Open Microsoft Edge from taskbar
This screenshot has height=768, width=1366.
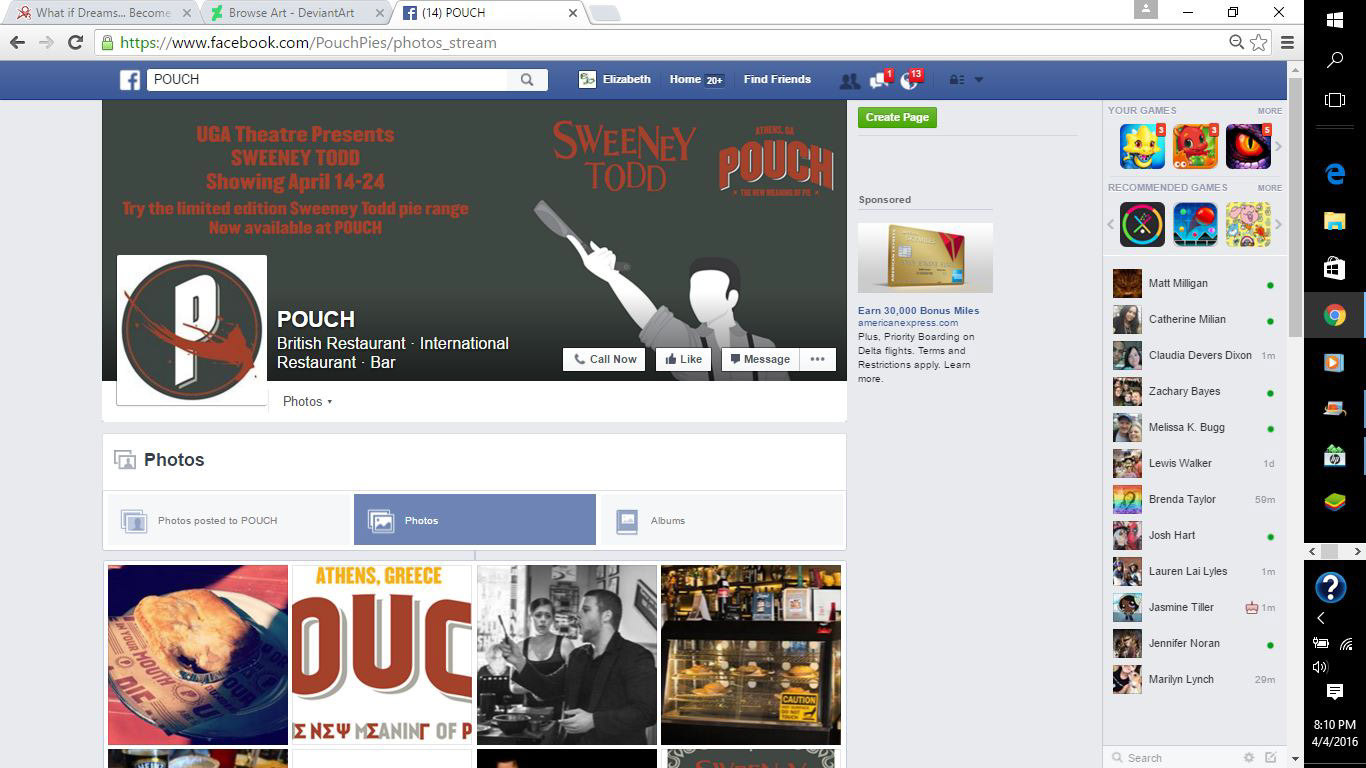1334,174
